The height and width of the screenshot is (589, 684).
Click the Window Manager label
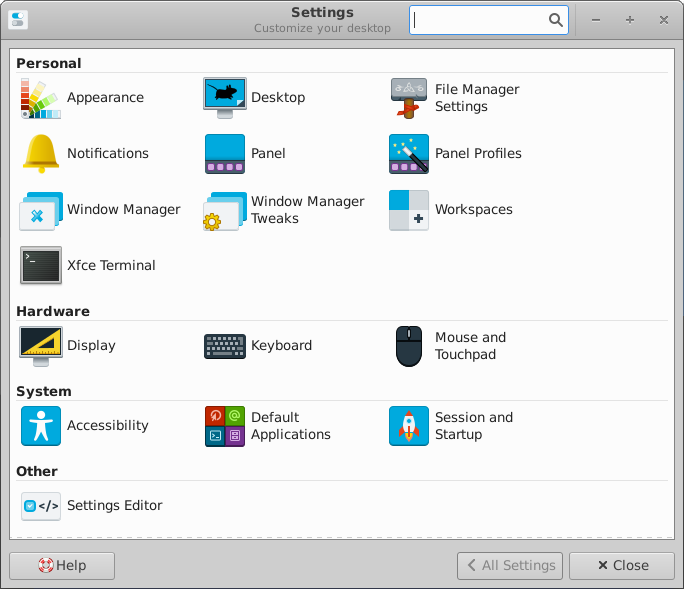tap(123, 210)
